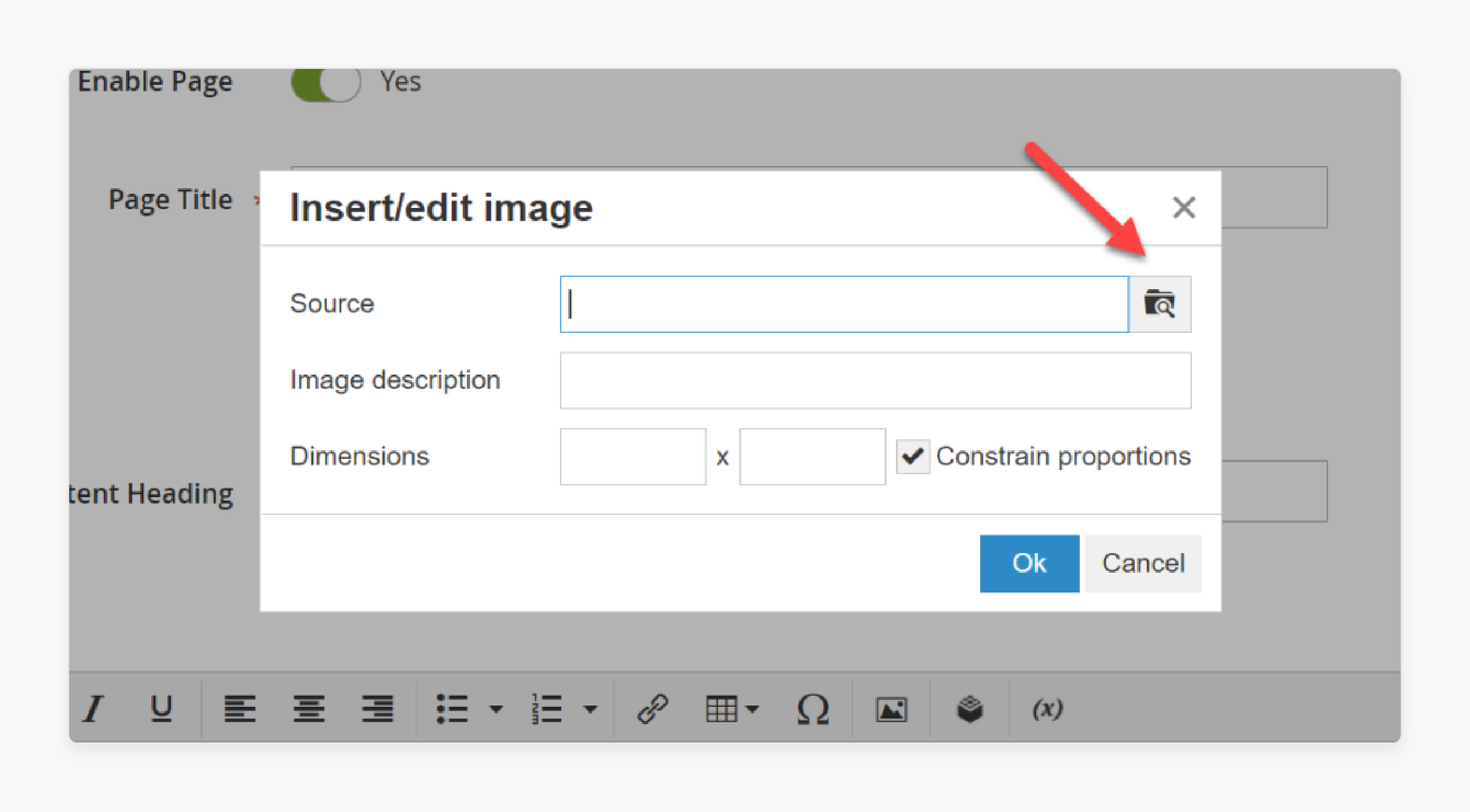
Task: Apply numbered list formatting
Action: [x=546, y=709]
